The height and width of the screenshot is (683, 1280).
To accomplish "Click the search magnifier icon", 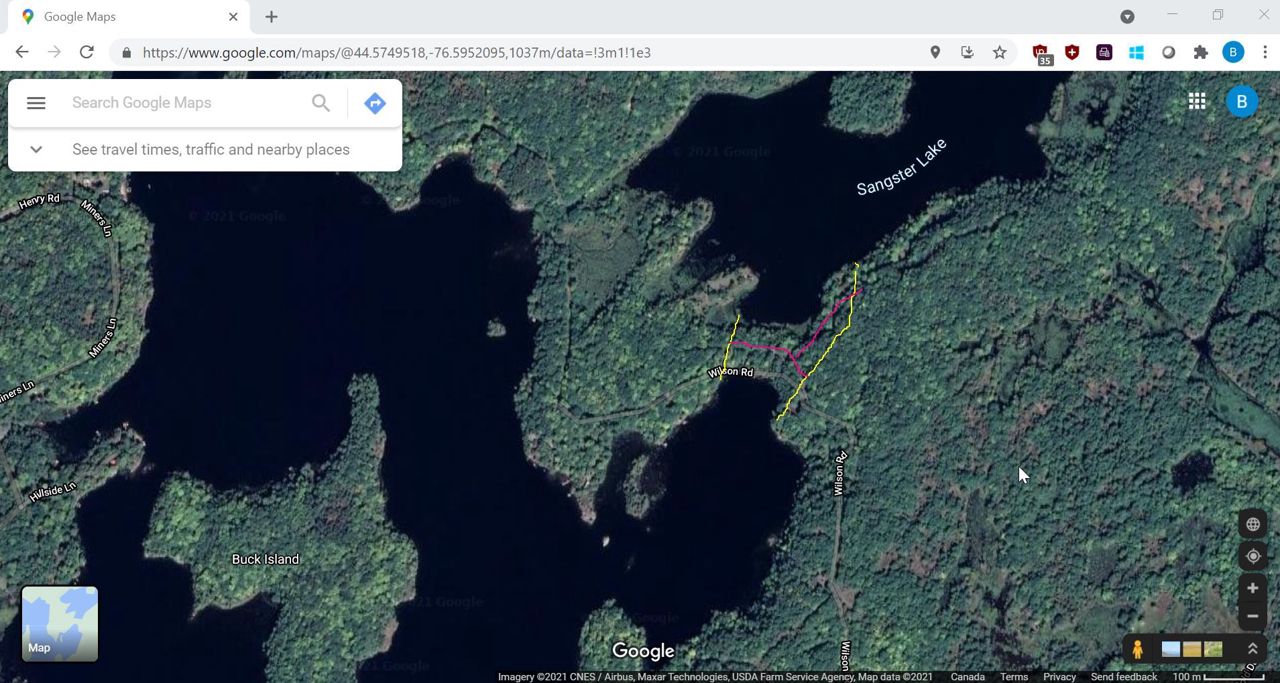I will click(321, 103).
